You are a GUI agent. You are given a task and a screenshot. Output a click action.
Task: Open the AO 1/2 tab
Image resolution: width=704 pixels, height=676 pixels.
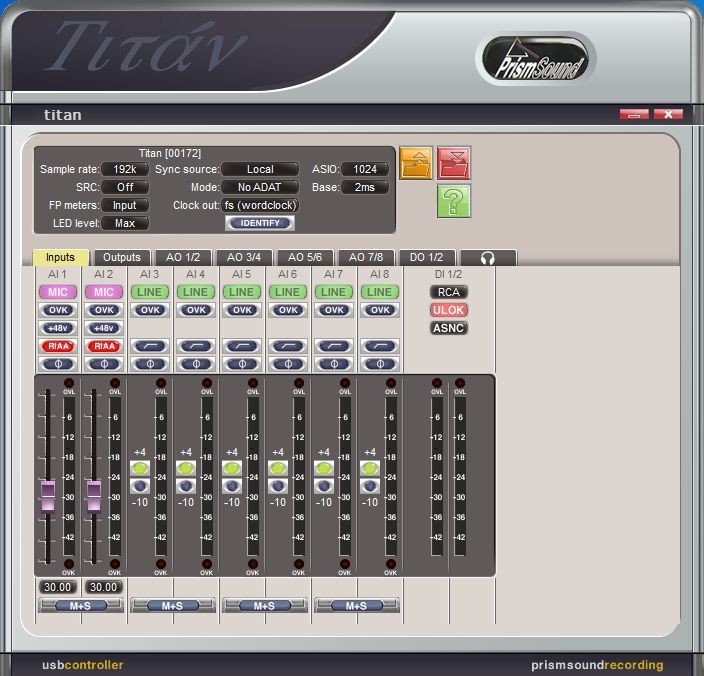pyautogui.click(x=183, y=258)
